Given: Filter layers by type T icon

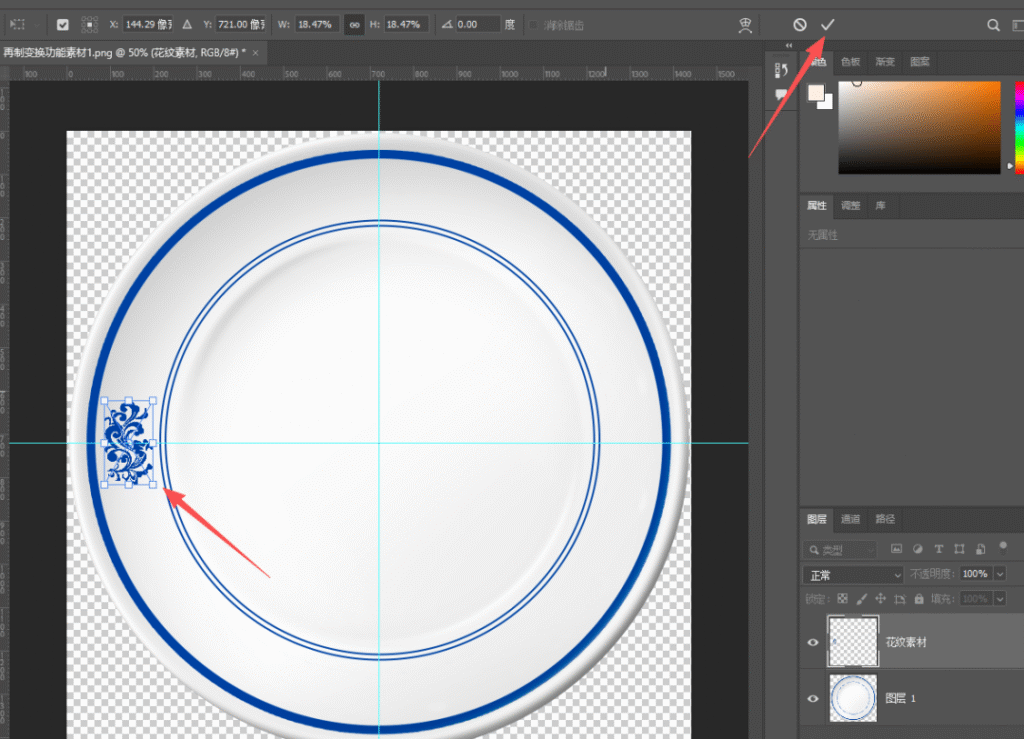Looking at the screenshot, I should click(938, 549).
